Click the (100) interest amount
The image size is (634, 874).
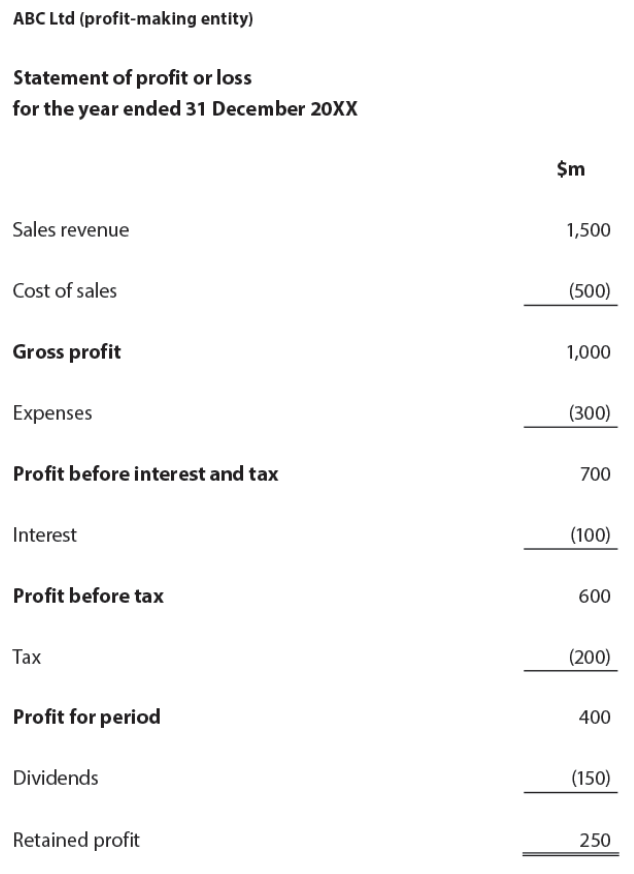tap(590, 535)
